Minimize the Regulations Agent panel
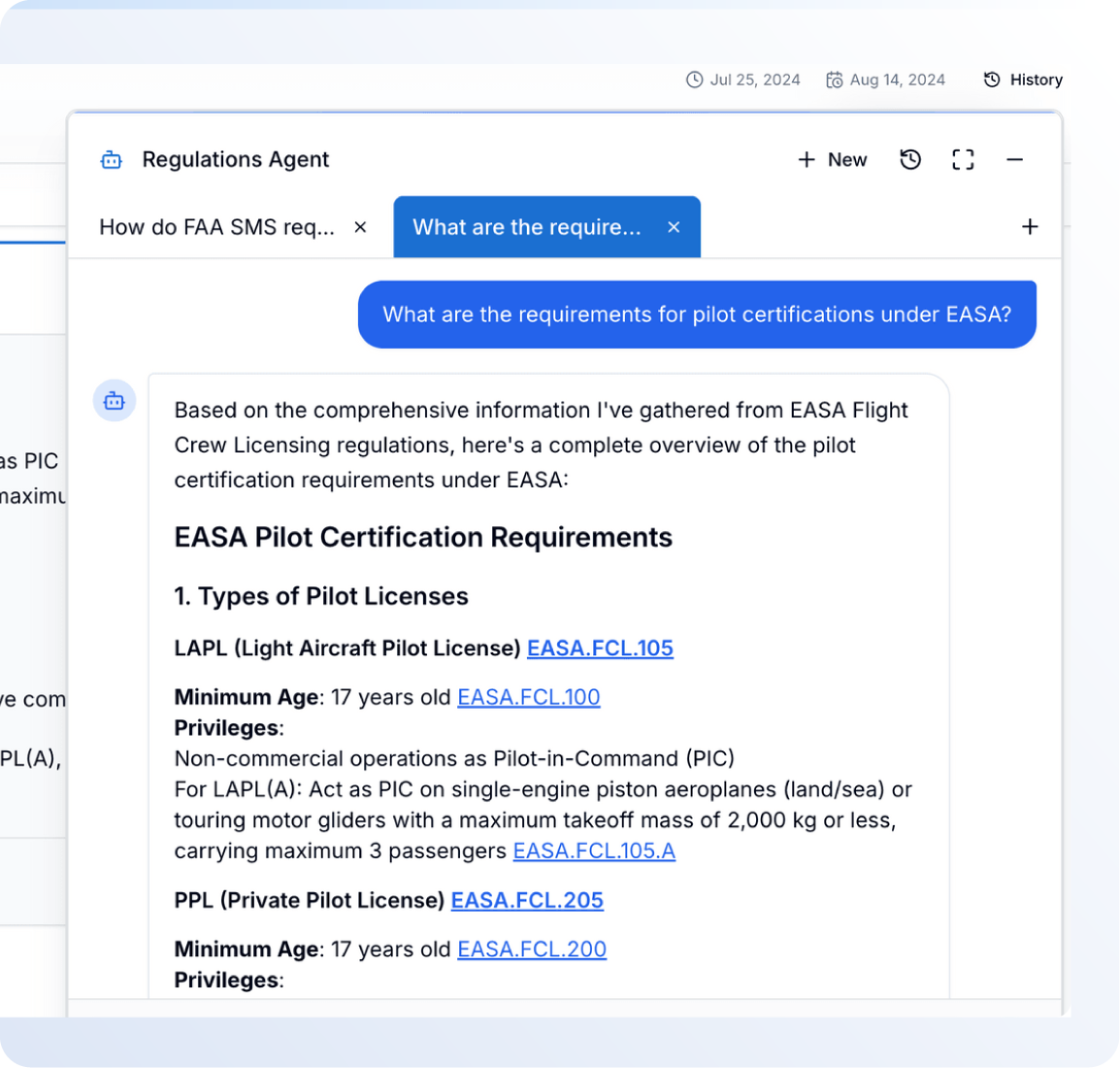1120x1068 pixels. click(x=1014, y=160)
